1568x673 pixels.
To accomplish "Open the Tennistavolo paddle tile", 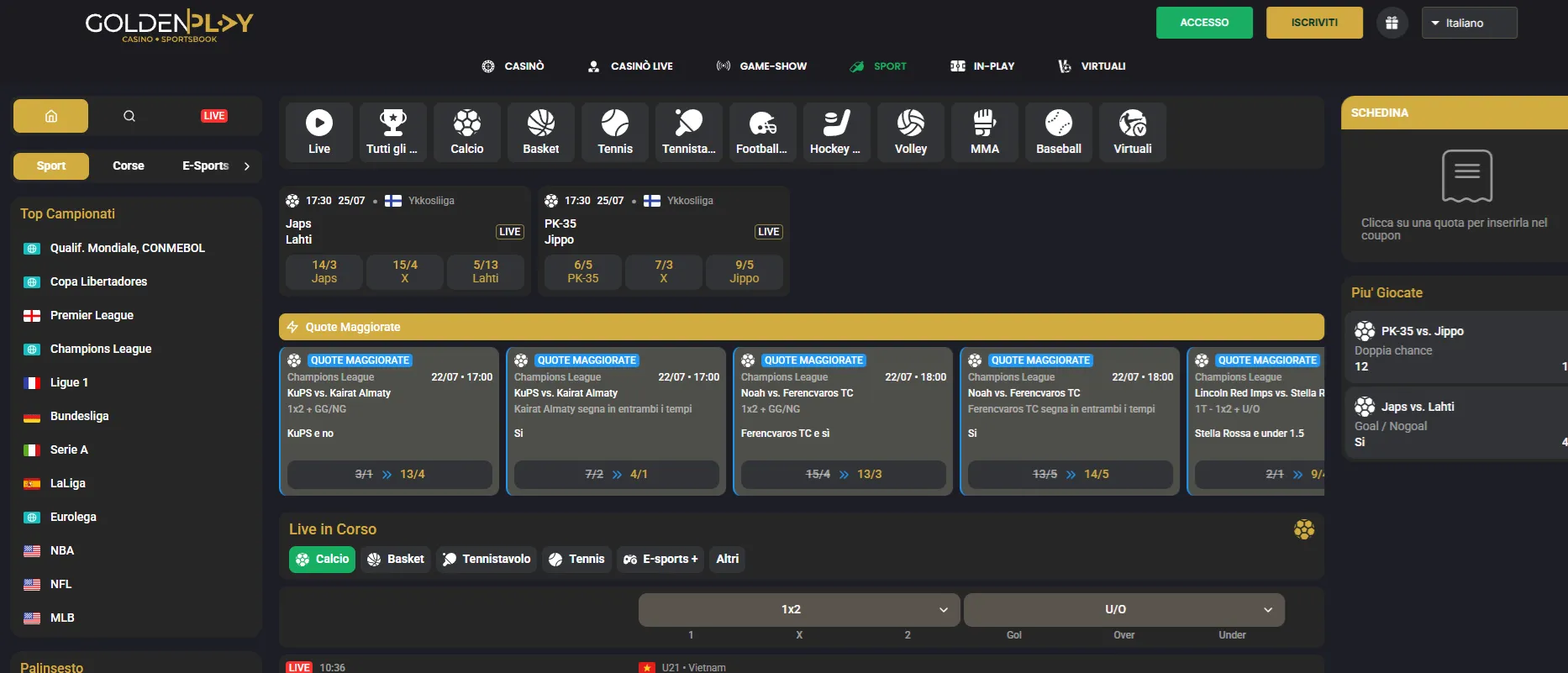I will 689,132.
